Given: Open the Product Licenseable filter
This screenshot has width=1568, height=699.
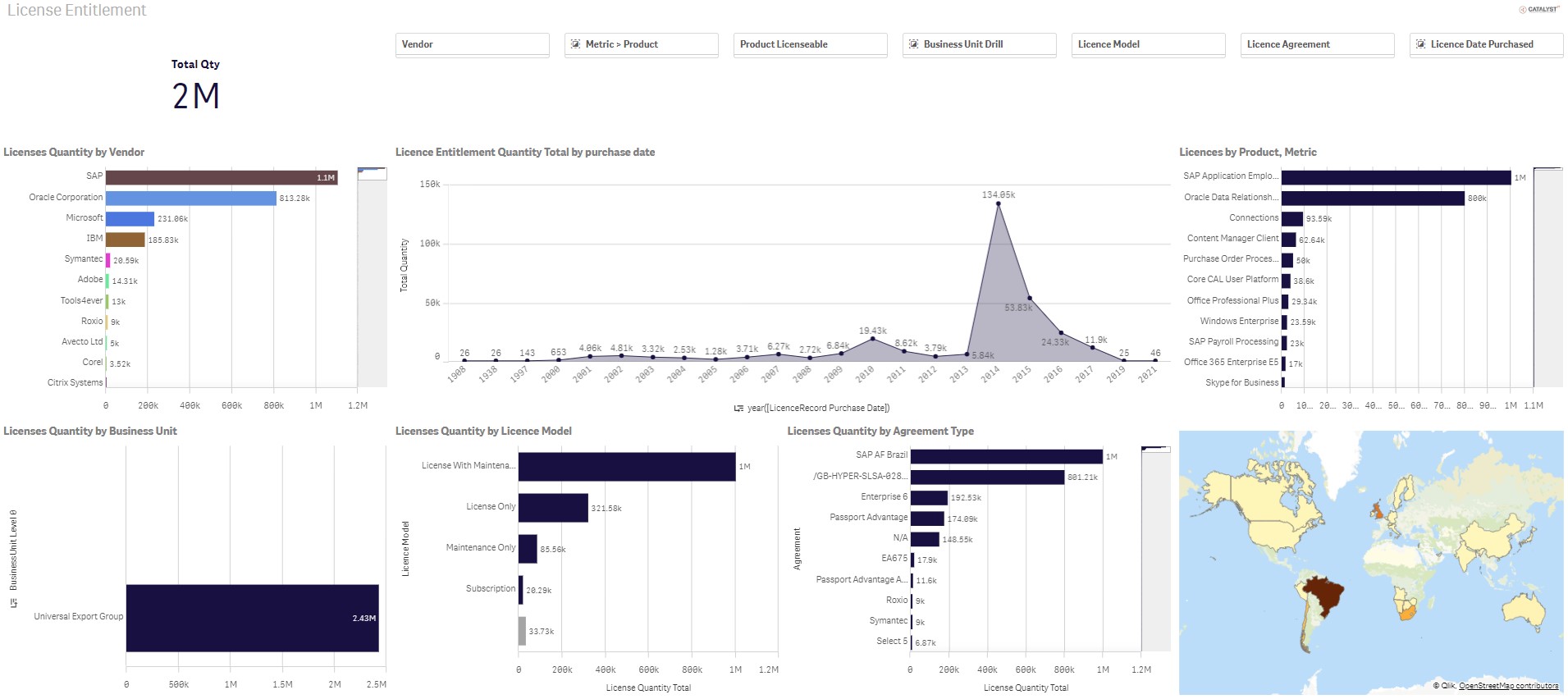Looking at the screenshot, I should [x=811, y=44].
